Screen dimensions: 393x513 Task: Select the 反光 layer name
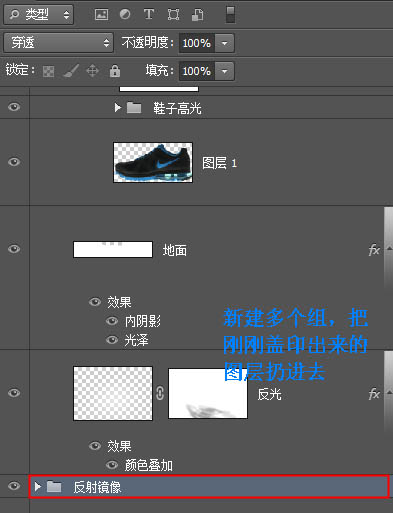click(x=270, y=395)
